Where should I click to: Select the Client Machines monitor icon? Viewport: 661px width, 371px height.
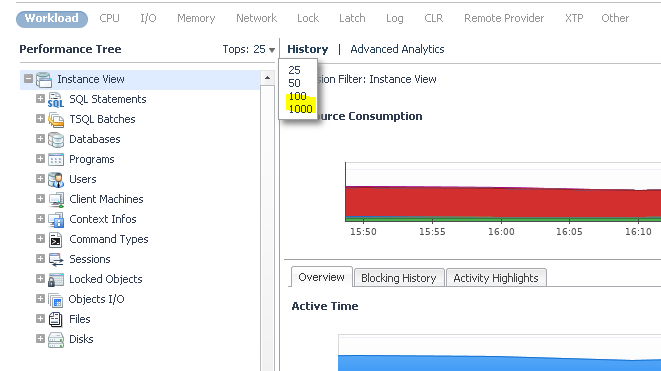56,199
